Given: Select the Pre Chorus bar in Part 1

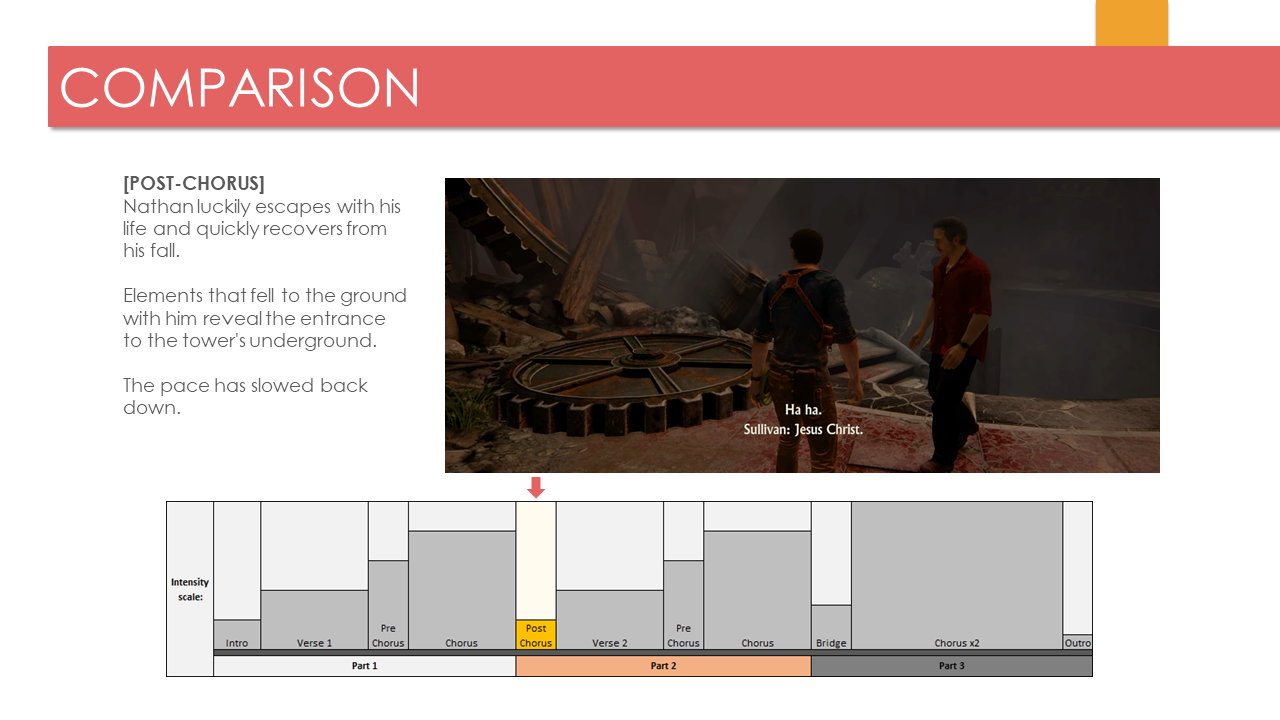Looking at the screenshot, I should (x=388, y=605).
